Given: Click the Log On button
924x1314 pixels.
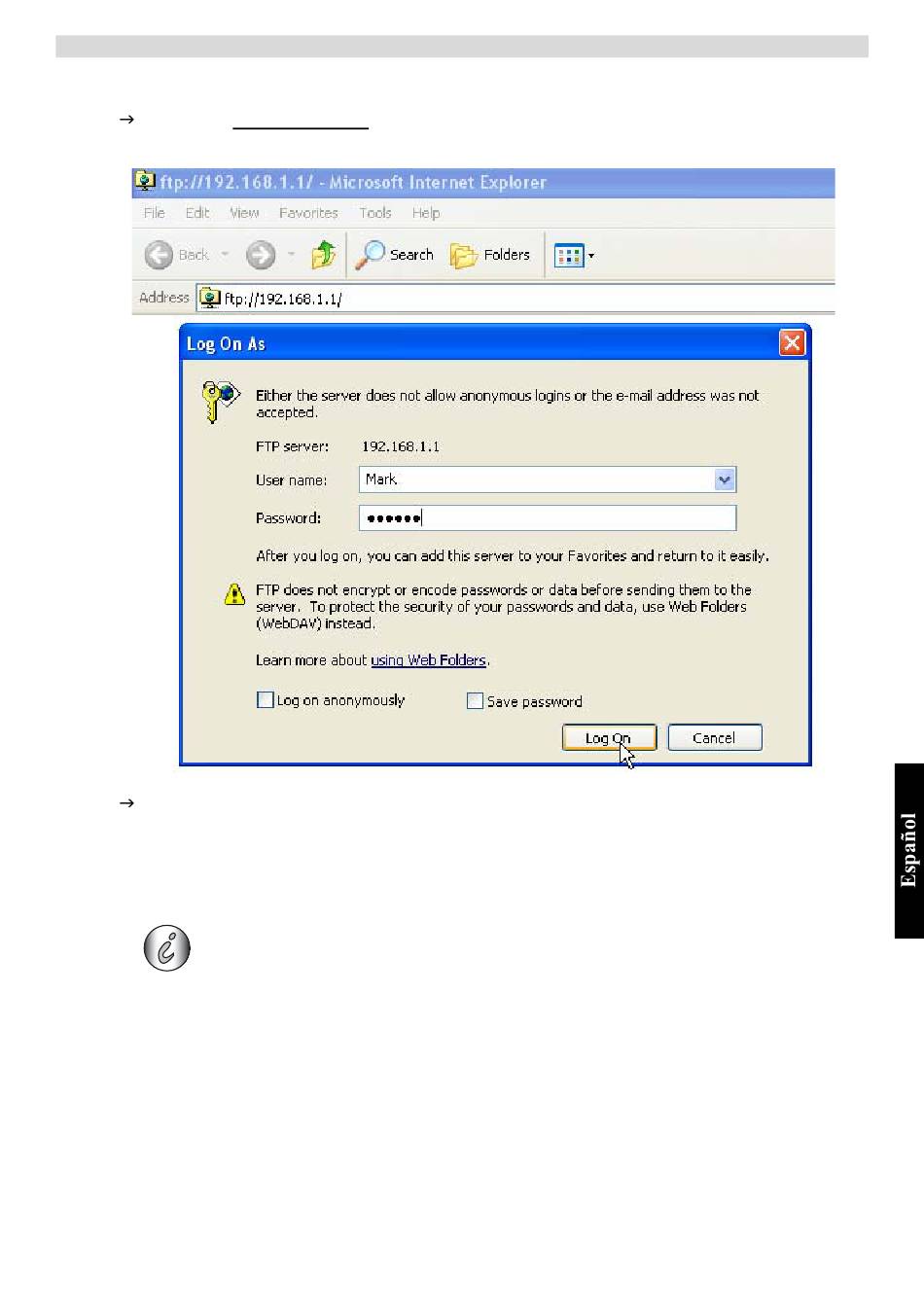Looking at the screenshot, I should click(609, 738).
